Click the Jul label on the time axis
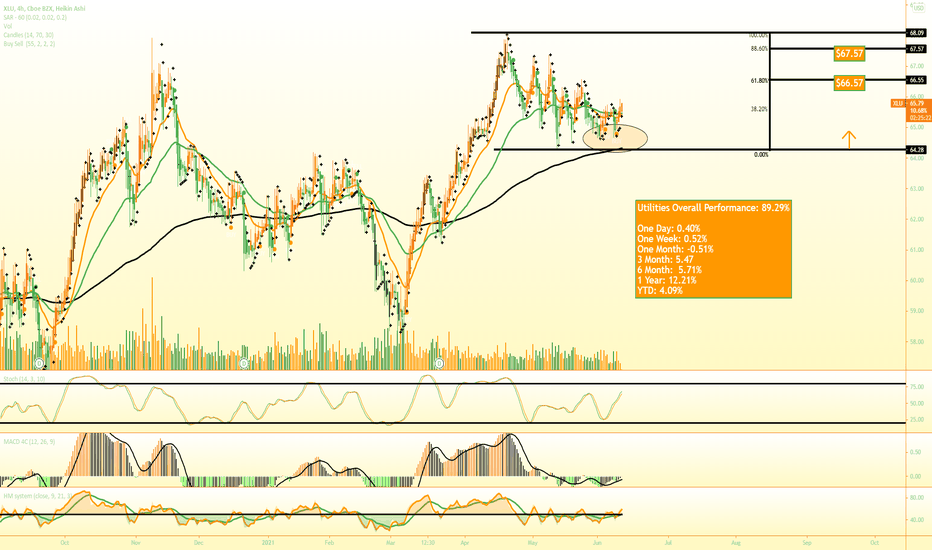Viewport: 932px width, 550px height. (668, 542)
